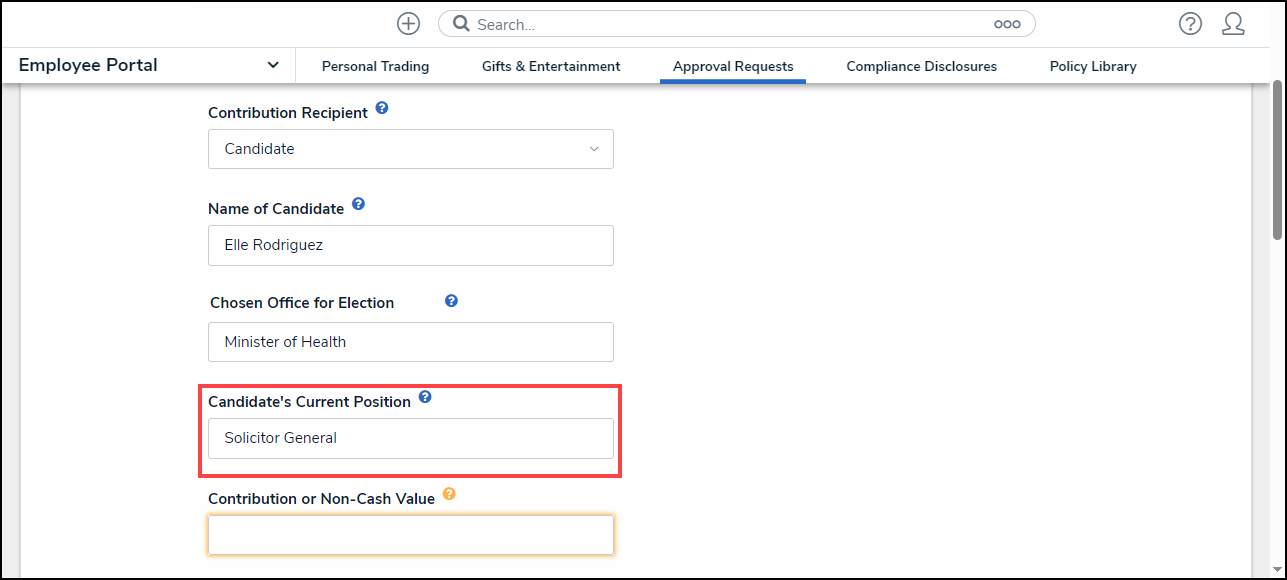Go to the Compliance Disclosures tab
This screenshot has width=1287, height=580.
point(921,66)
